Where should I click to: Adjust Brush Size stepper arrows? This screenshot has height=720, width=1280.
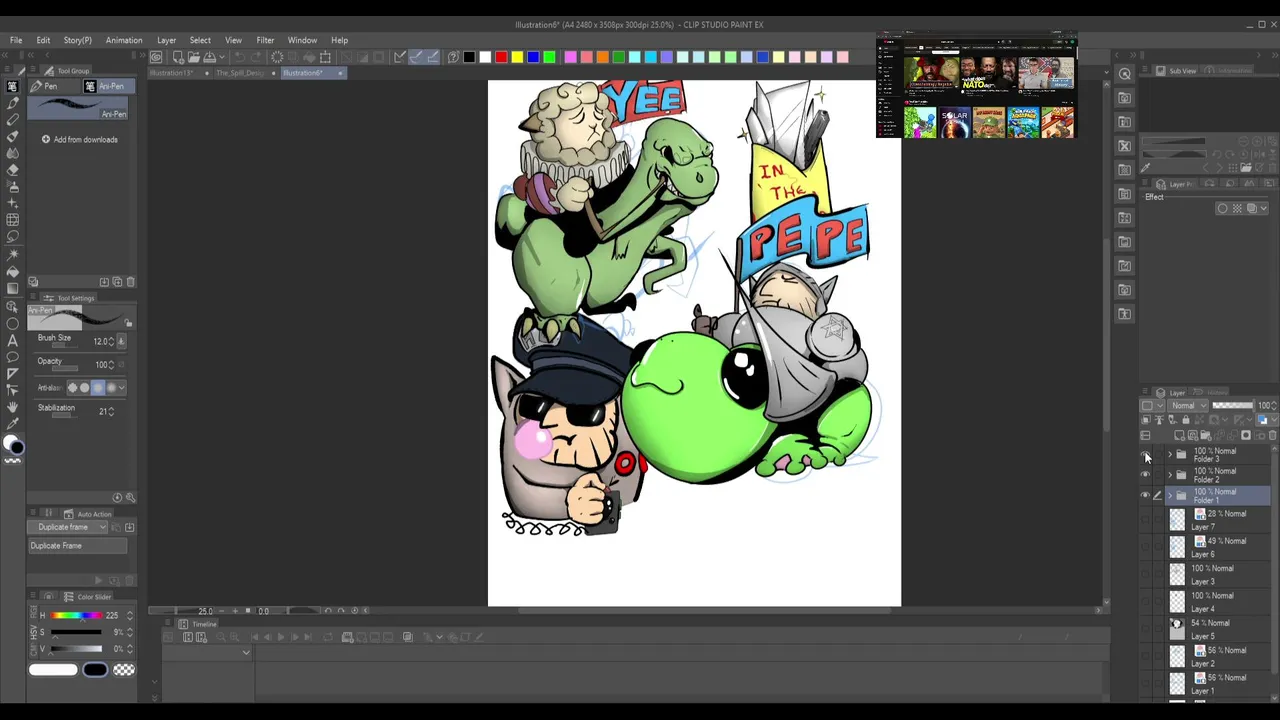click(111, 340)
